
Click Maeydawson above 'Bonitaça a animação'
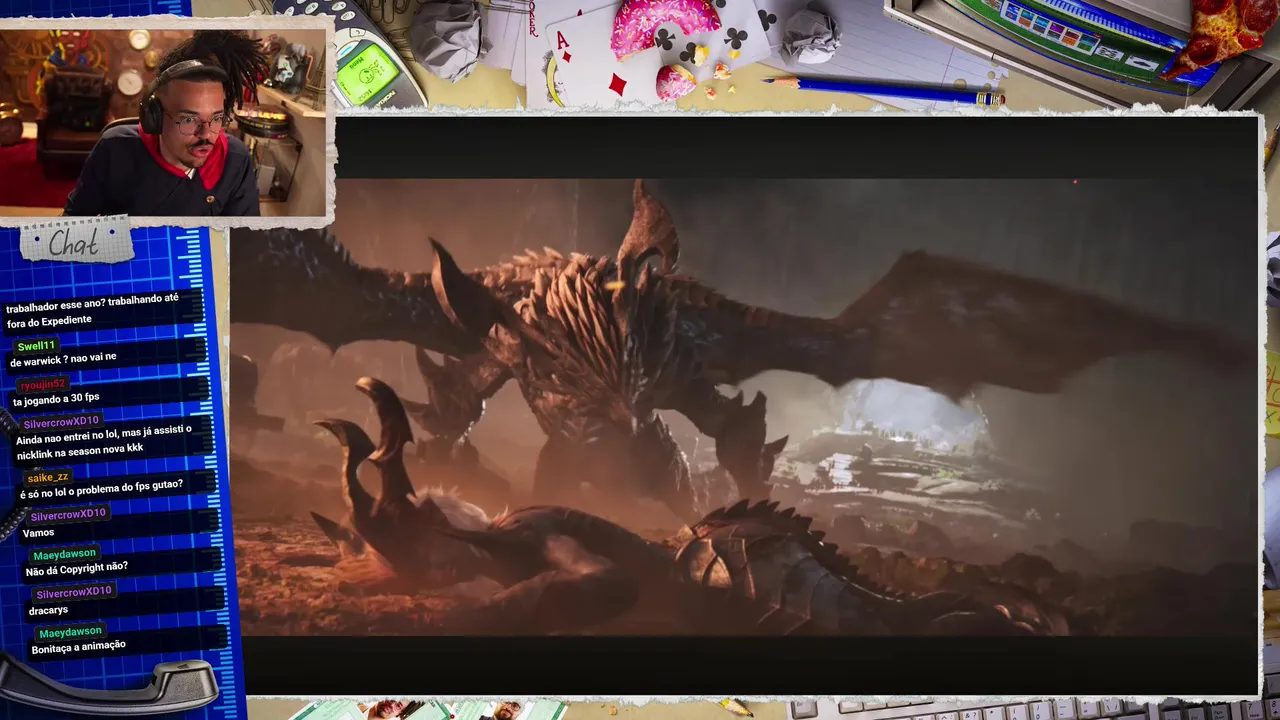point(70,632)
